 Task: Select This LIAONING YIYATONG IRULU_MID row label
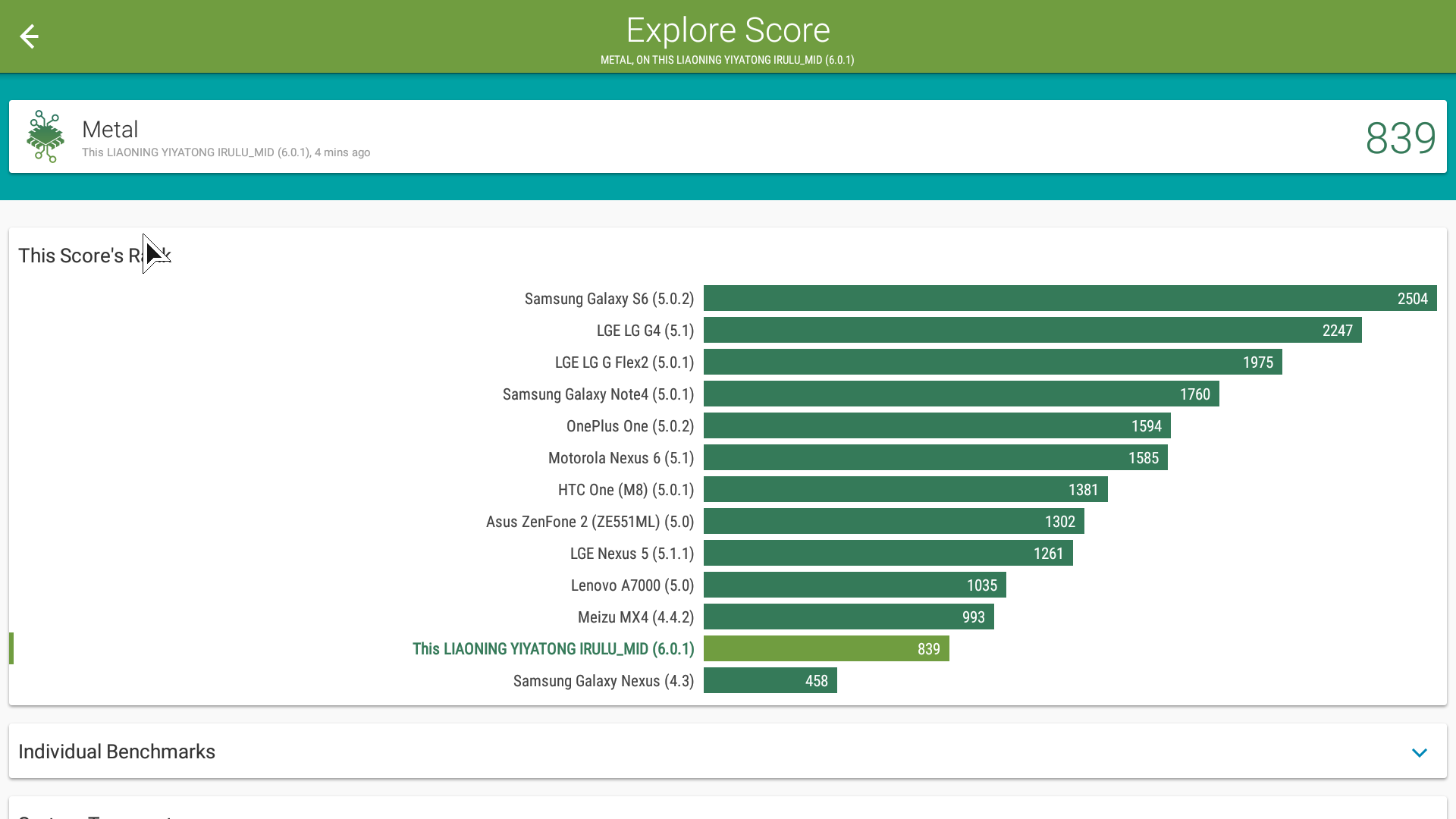pyautogui.click(x=554, y=649)
